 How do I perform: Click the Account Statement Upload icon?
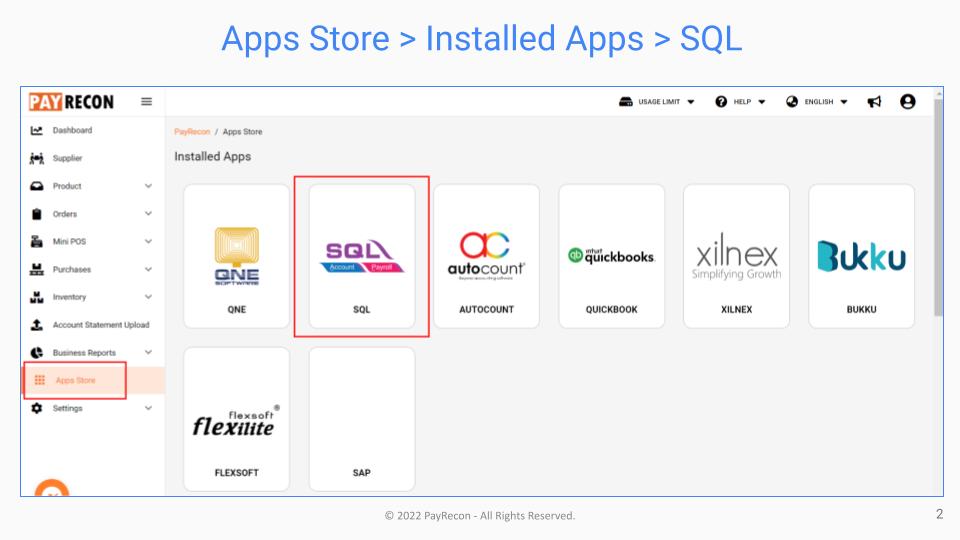(x=37, y=324)
